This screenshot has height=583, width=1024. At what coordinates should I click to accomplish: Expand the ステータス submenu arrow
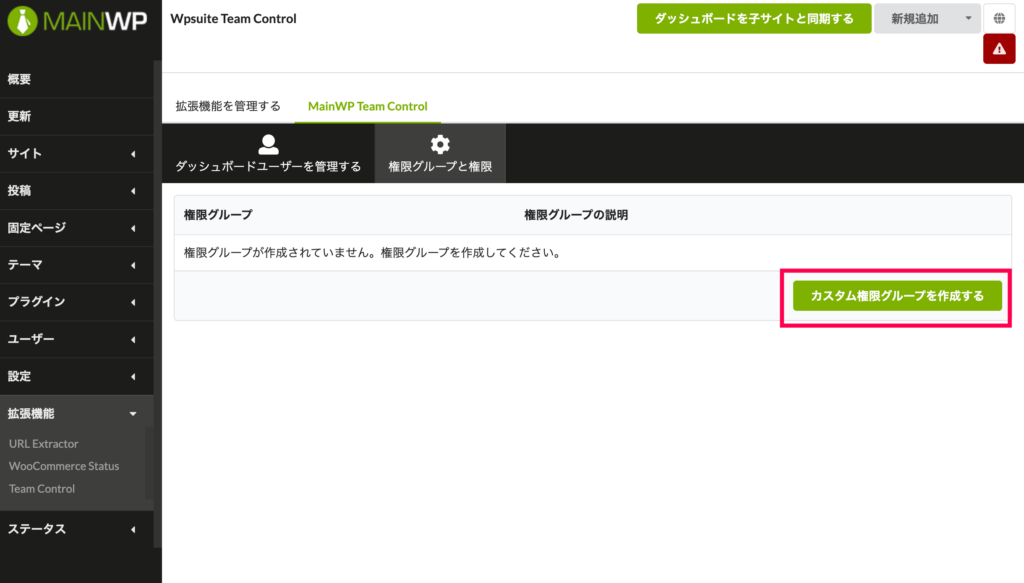coord(133,529)
